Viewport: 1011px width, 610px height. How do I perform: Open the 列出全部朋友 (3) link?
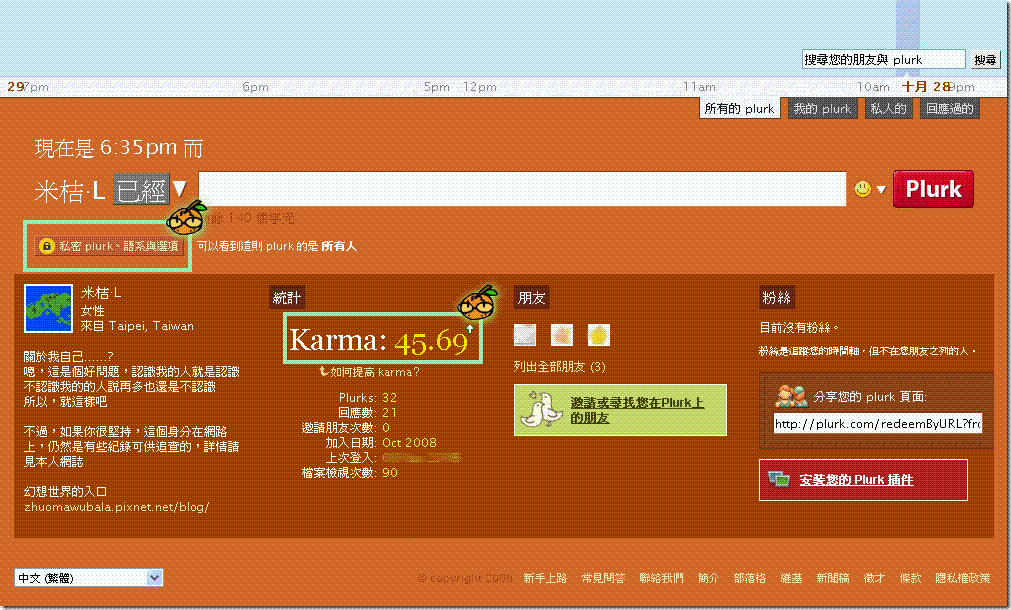point(559,366)
